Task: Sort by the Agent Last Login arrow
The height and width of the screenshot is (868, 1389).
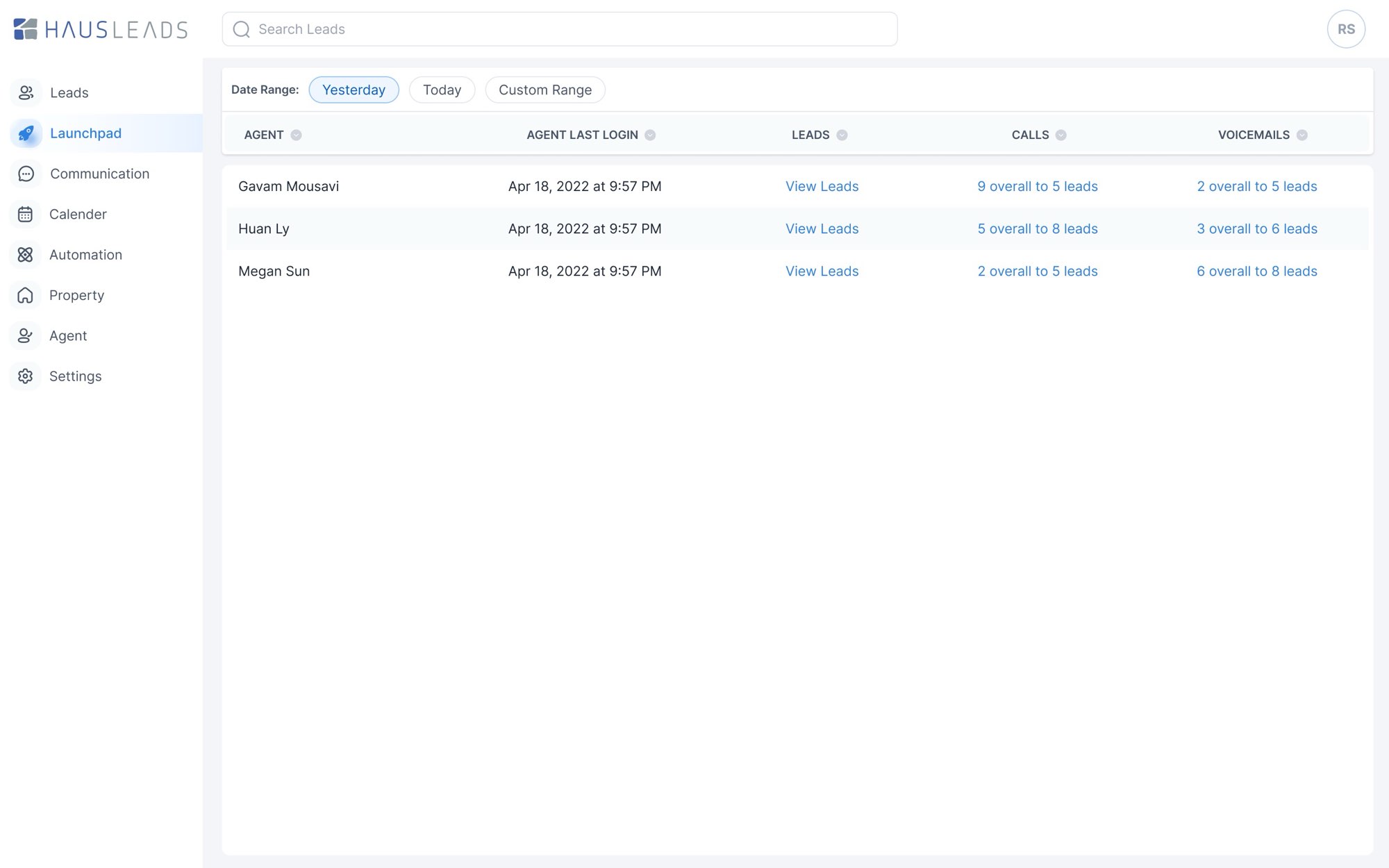Action: click(650, 135)
